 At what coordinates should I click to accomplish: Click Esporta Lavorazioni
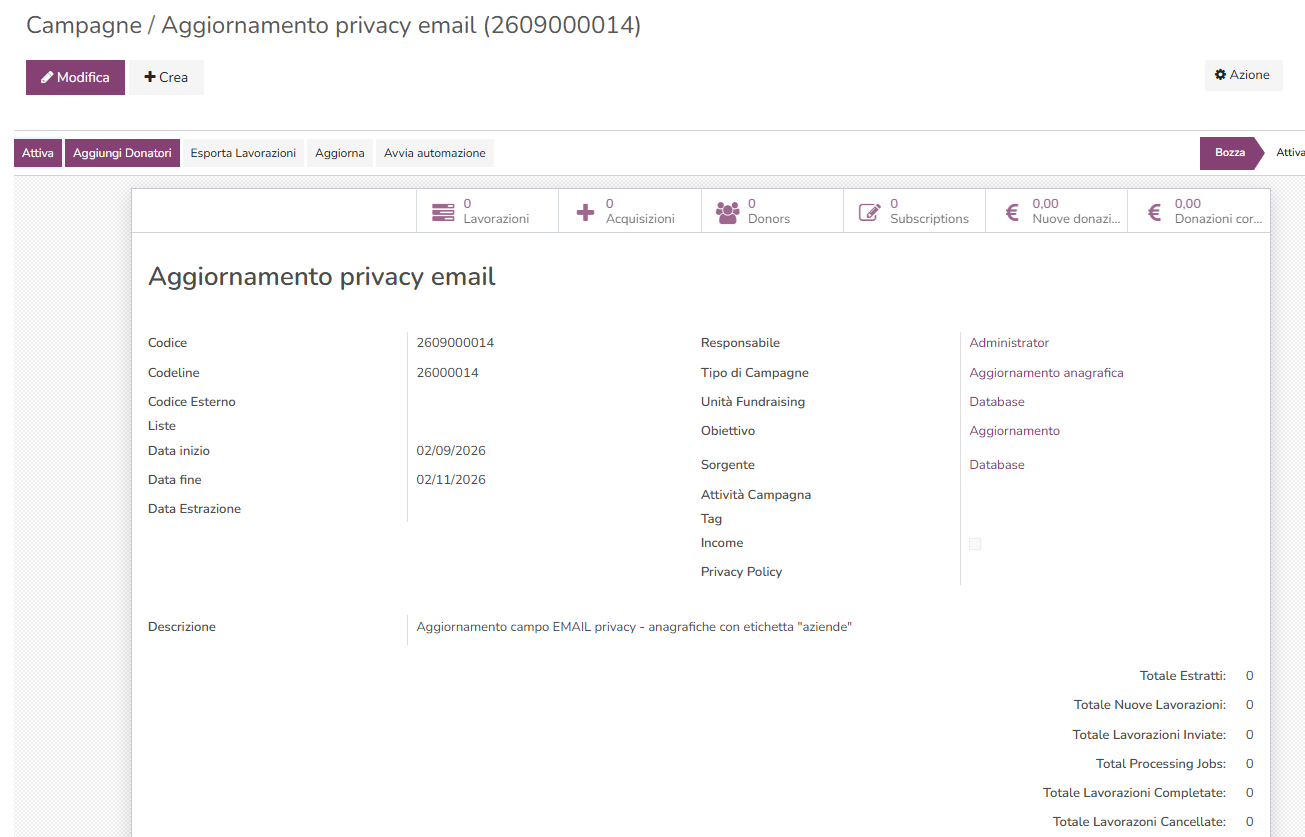click(x=243, y=153)
